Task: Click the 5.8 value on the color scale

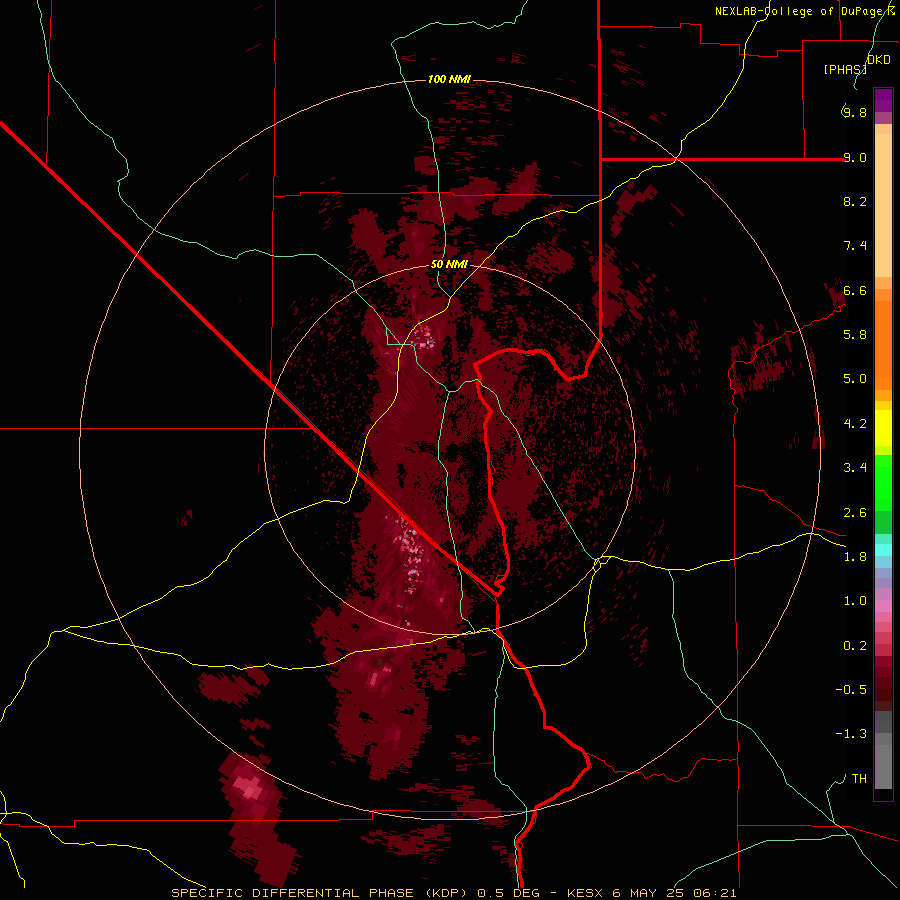Action: coord(855,335)
